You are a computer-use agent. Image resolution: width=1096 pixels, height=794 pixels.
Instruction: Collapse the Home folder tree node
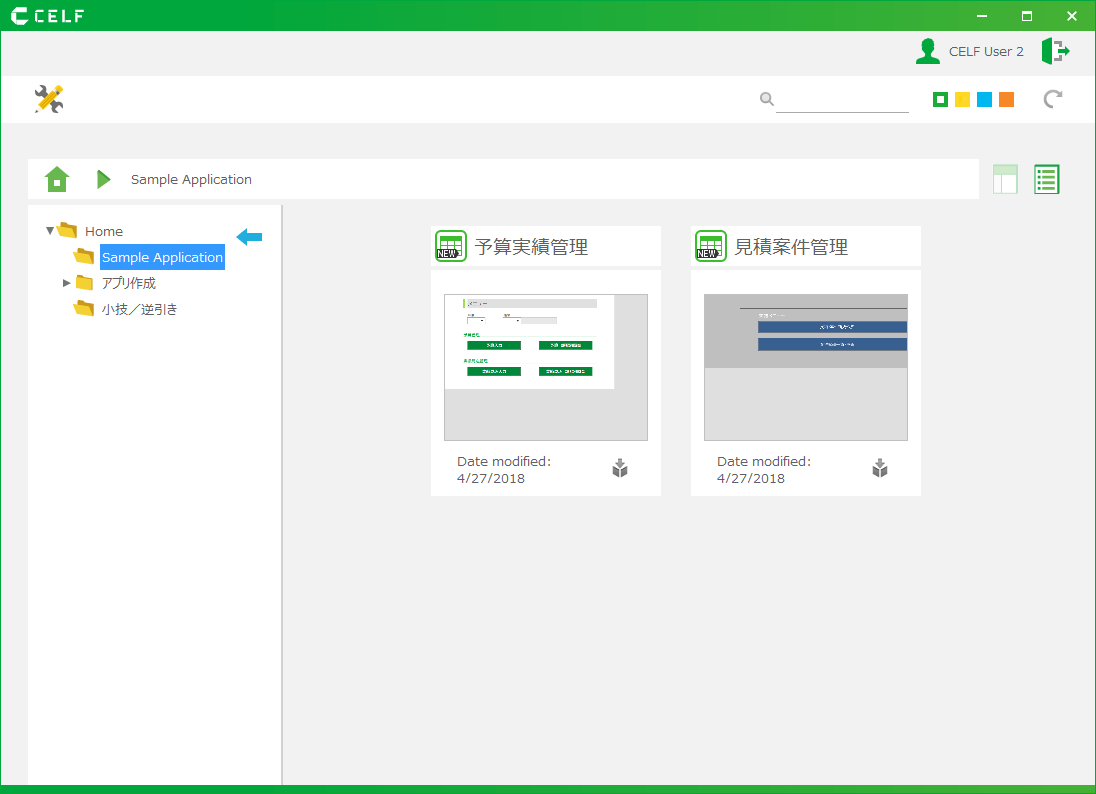point(50,231)
